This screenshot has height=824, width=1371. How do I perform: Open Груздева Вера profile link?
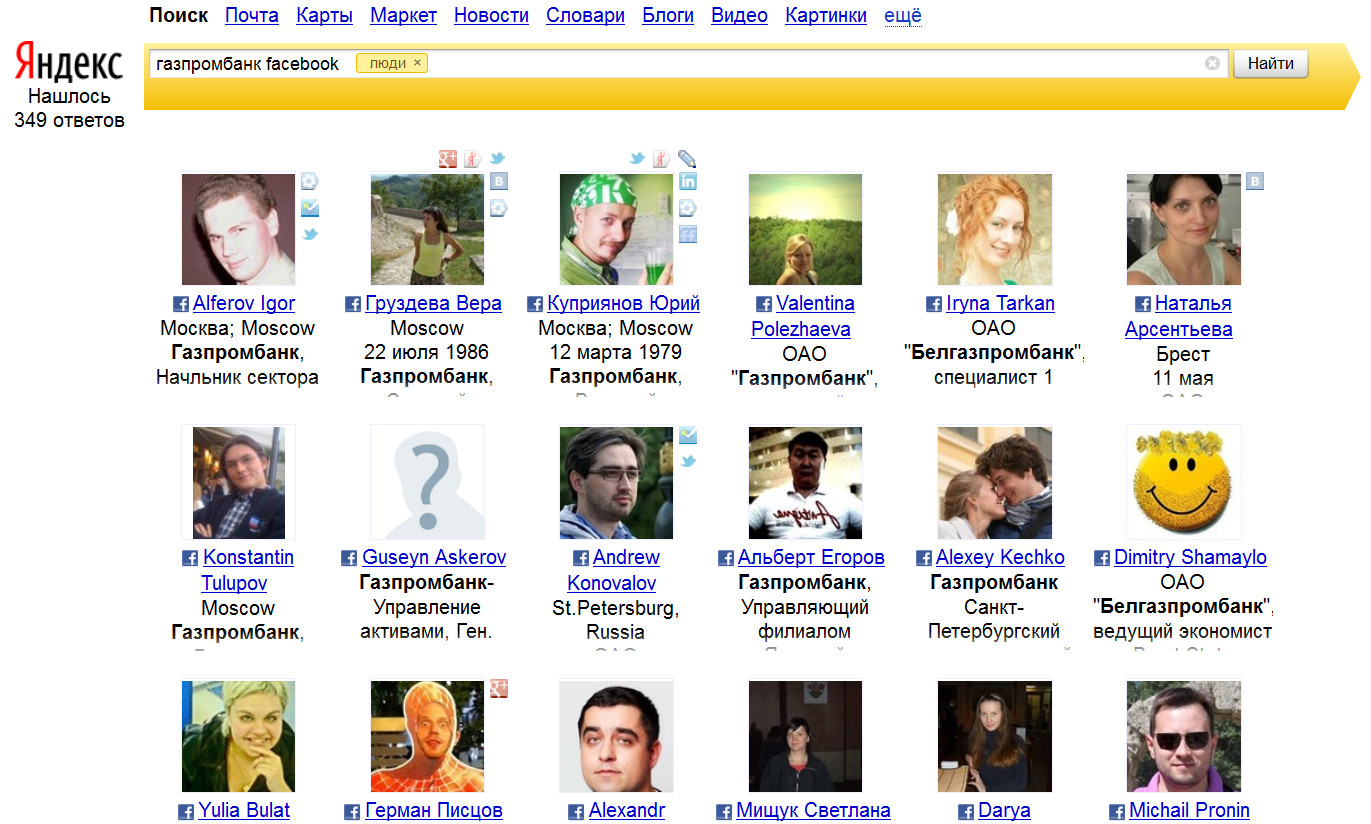point(433,304)
